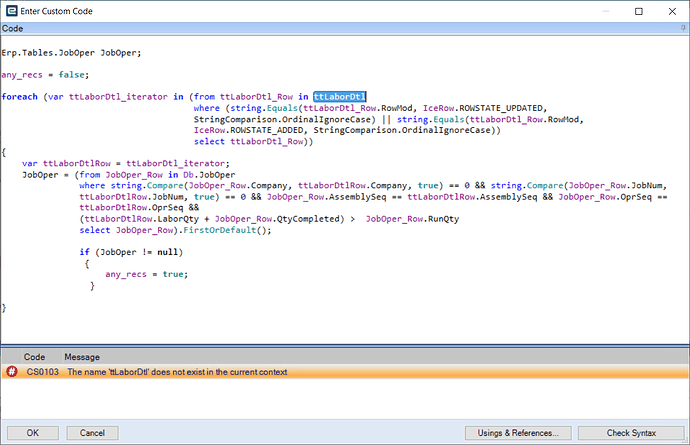Click the 'any_recs = false;' line
Screen dimensions: 690x445
45,75
